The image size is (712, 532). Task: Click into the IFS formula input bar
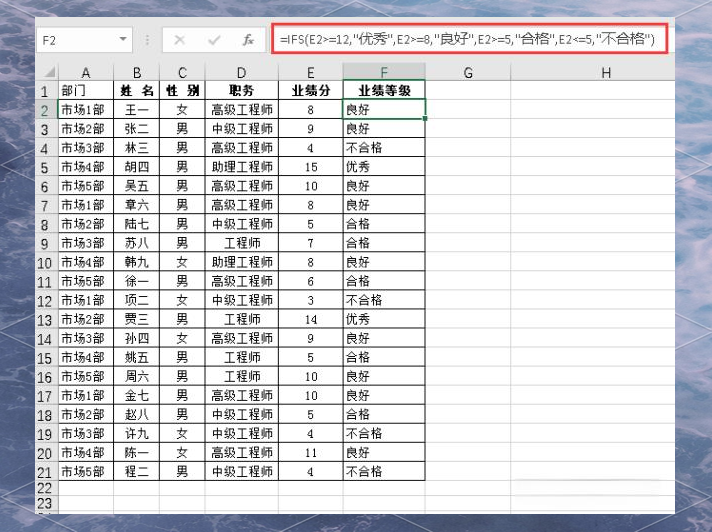coord(470,39)
